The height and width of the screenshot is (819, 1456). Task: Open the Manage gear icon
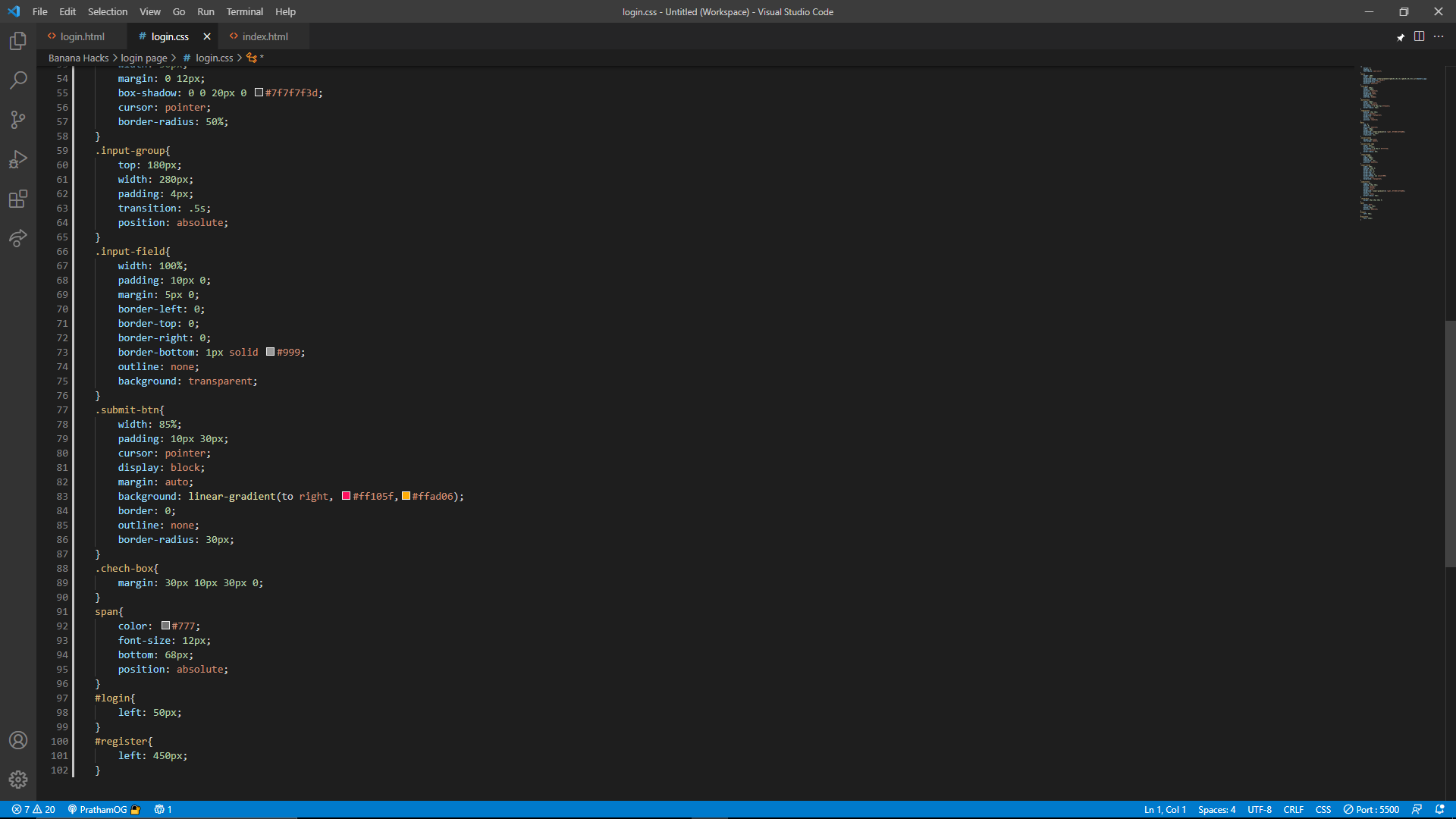18,780
